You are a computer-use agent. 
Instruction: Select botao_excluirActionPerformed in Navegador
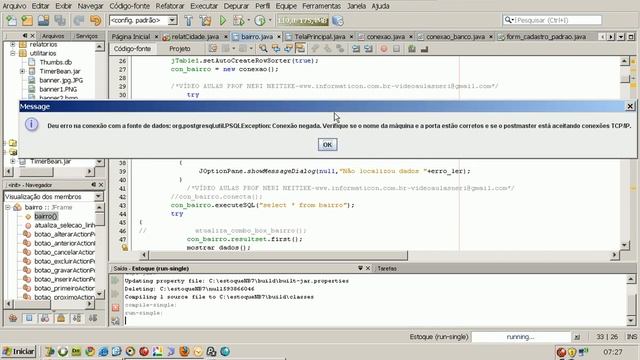click(64, 261)
